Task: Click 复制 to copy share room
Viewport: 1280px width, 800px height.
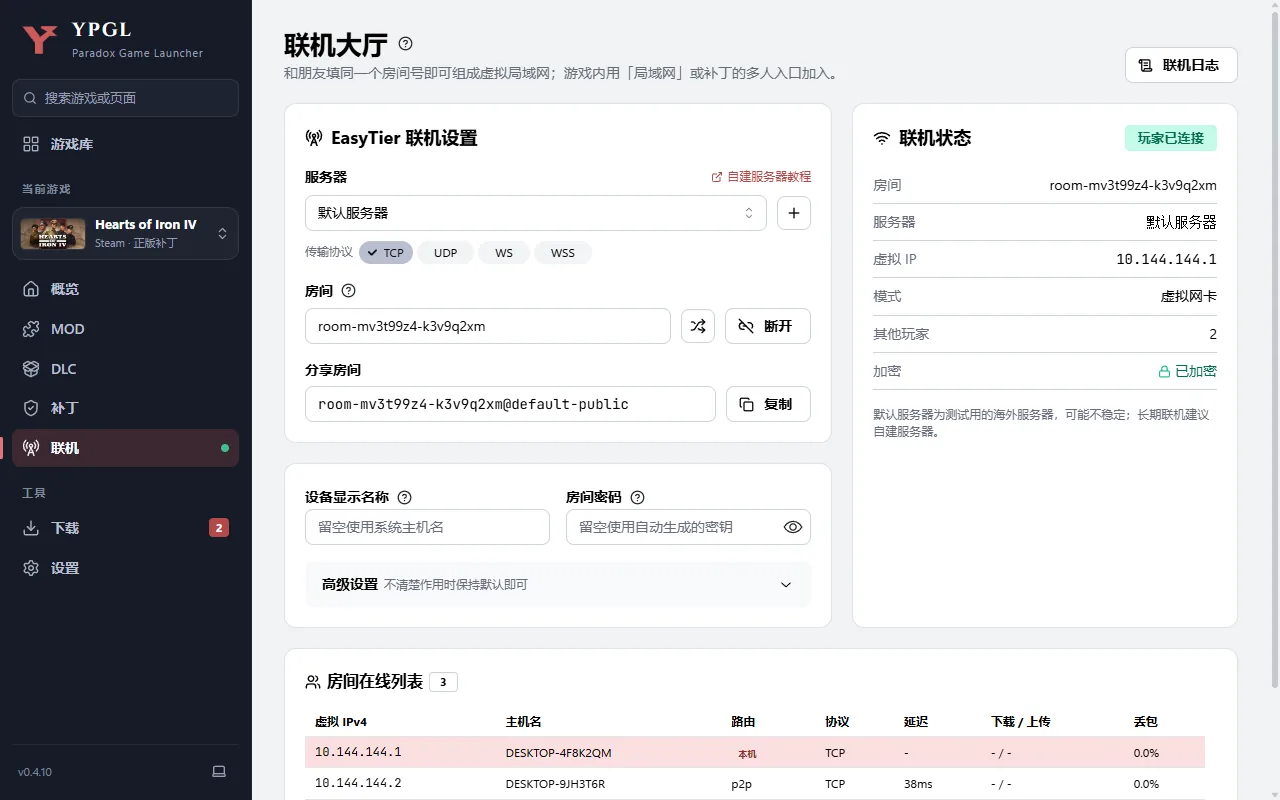Action: pos(768,404)
